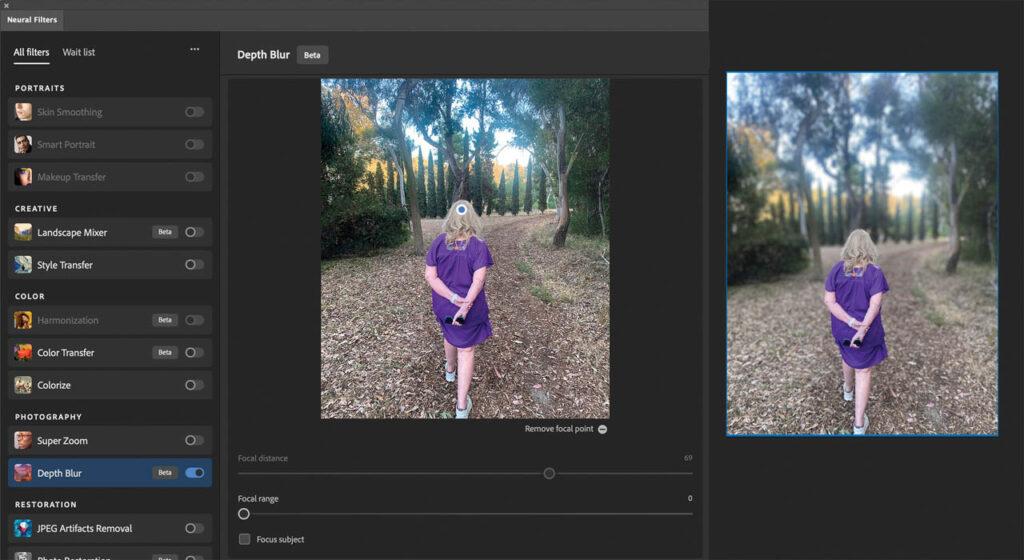Click the Harmonization filter icon

23,320
